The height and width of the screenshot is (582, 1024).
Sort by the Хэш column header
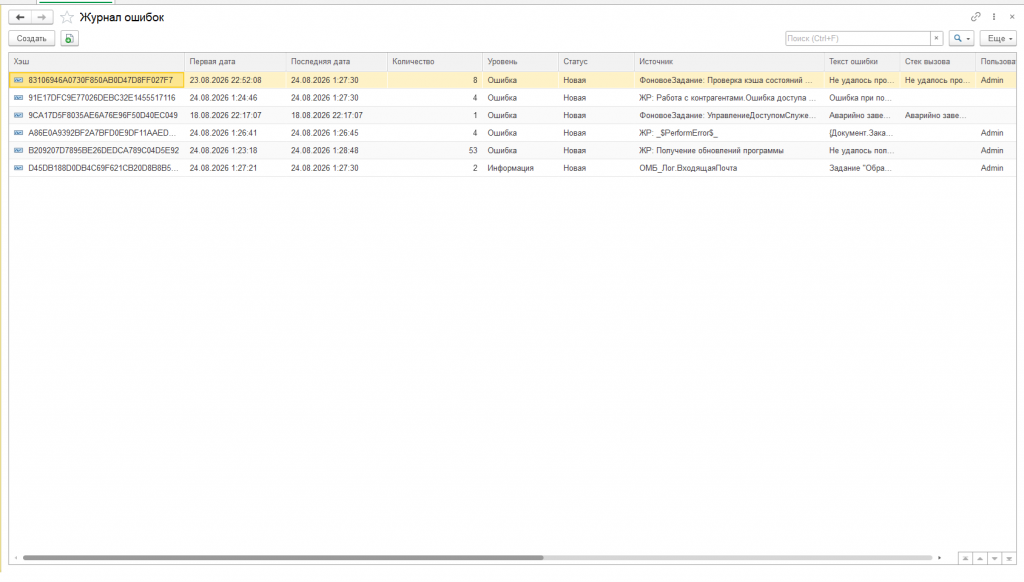[97, 61]
